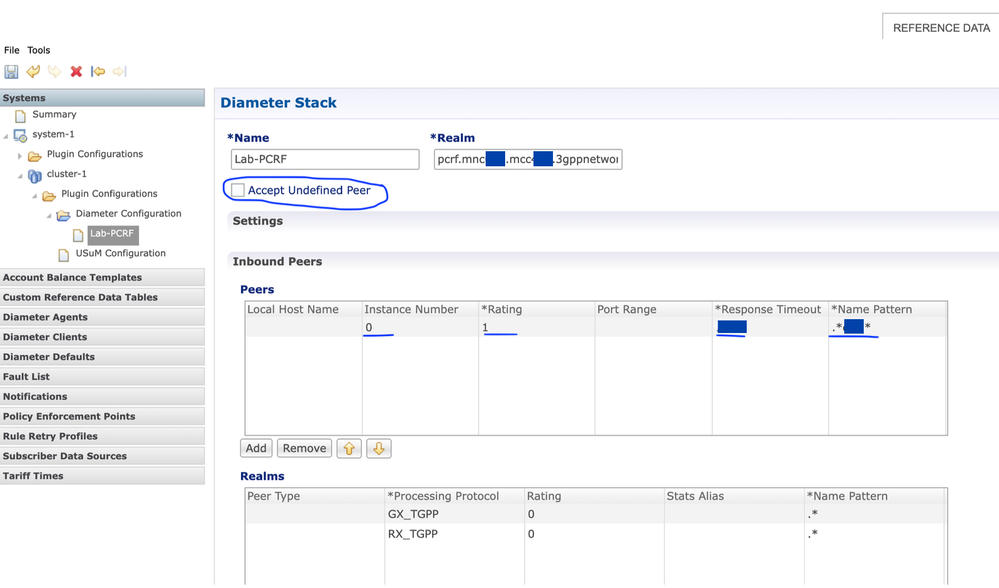999x588 pixels.
Task: Switch to the REFERENCE DATA tab
Action: [x=941, y=28]
